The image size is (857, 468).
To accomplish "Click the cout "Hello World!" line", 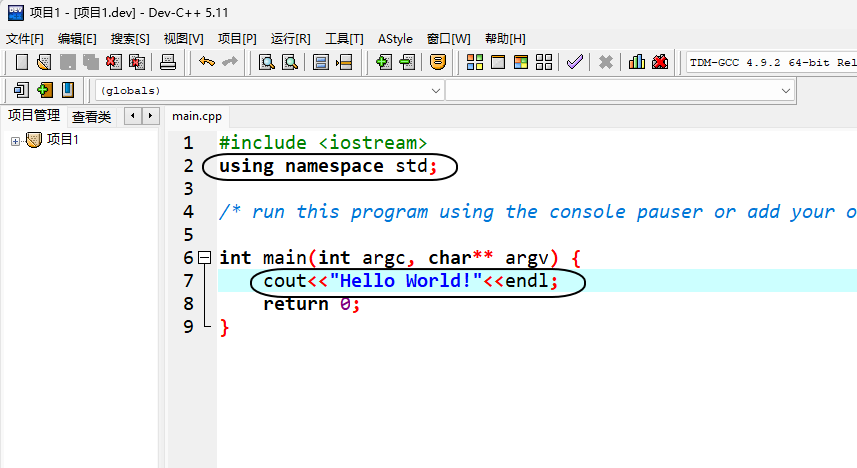I will coord(411,280).
